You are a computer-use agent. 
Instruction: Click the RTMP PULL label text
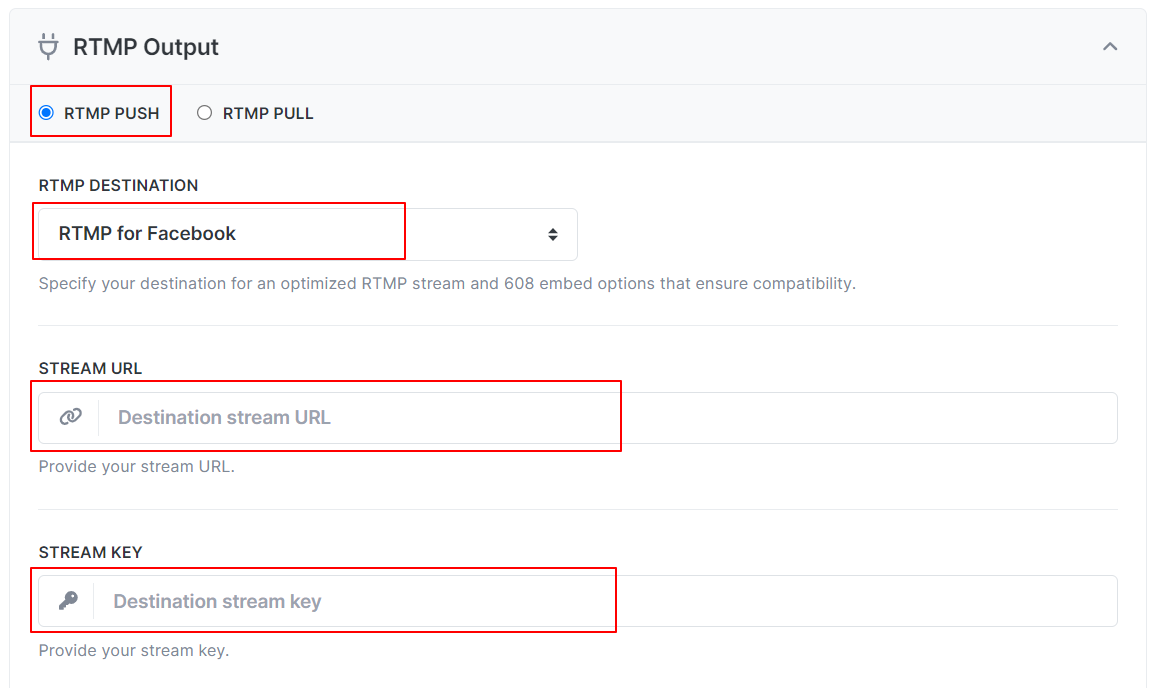pos(268,114)
